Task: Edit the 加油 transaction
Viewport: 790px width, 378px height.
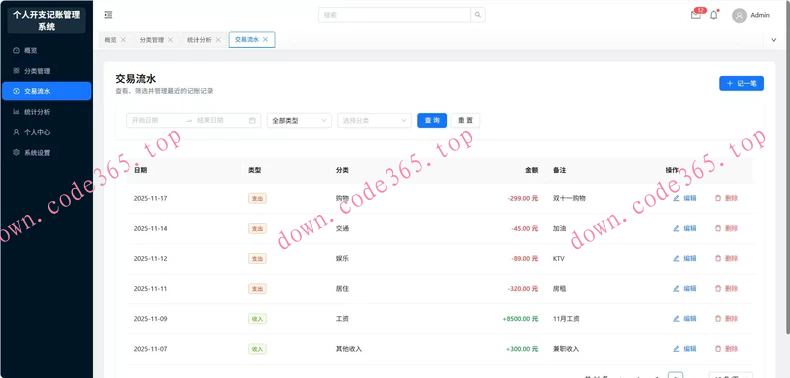Action: tap(685, 228)
